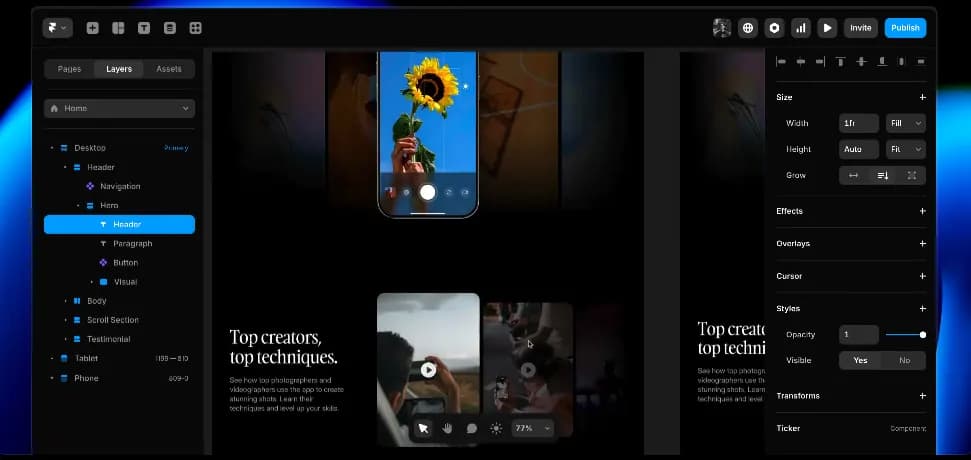Open the analytics bar chart icon

coord(801,28)
